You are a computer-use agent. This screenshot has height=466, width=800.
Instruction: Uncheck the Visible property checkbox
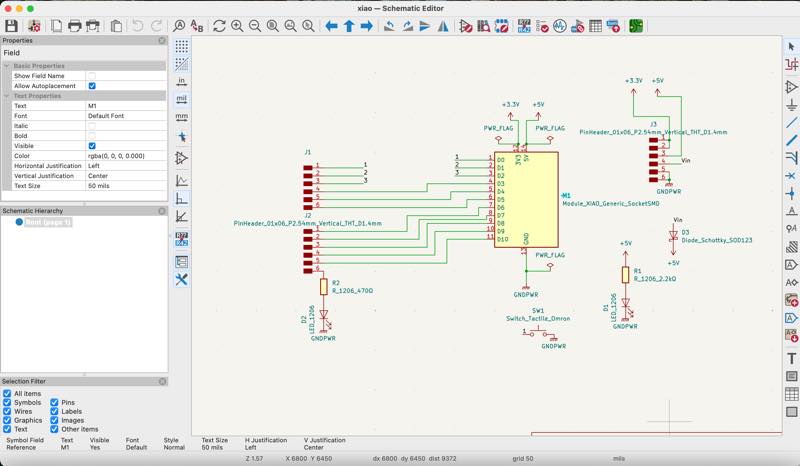(x=92, y=145)
